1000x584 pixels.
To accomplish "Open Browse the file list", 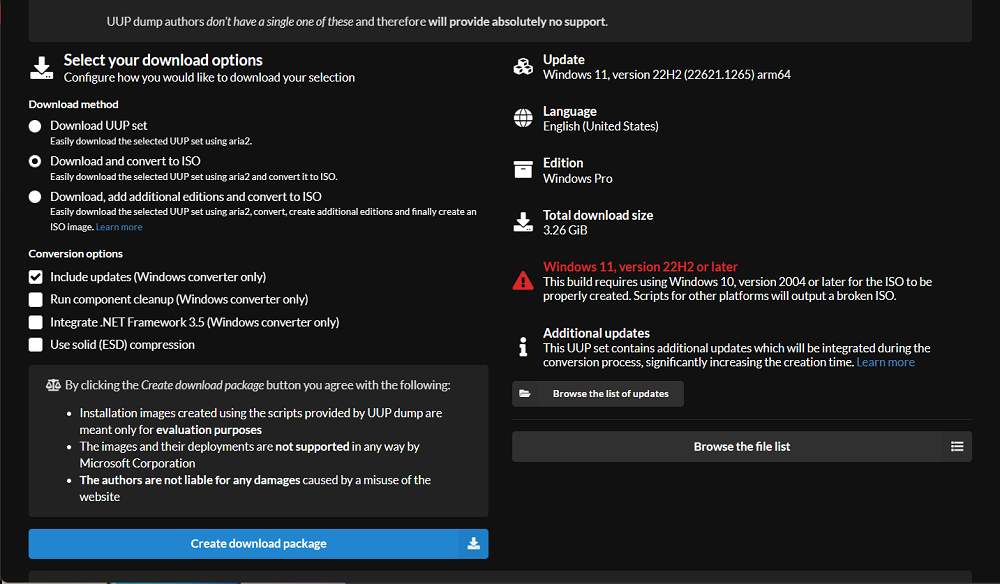I will coord(742,447).
